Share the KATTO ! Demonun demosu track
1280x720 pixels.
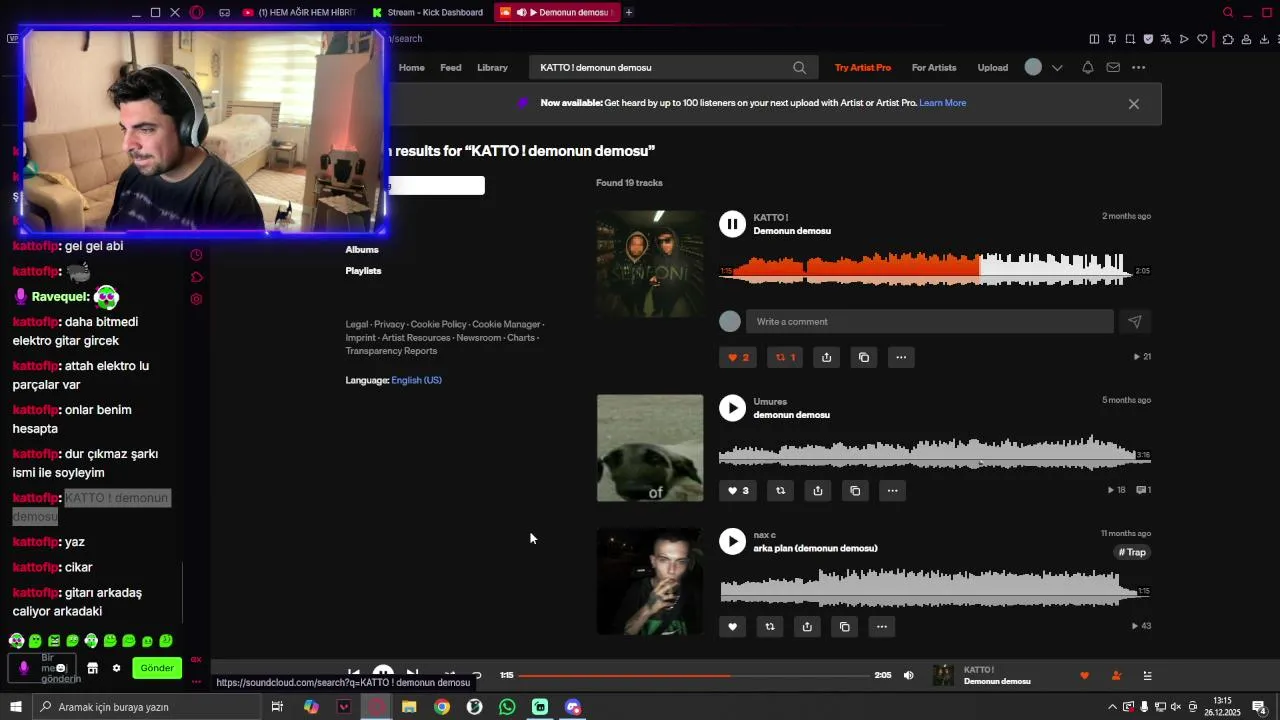pos(826,357)
